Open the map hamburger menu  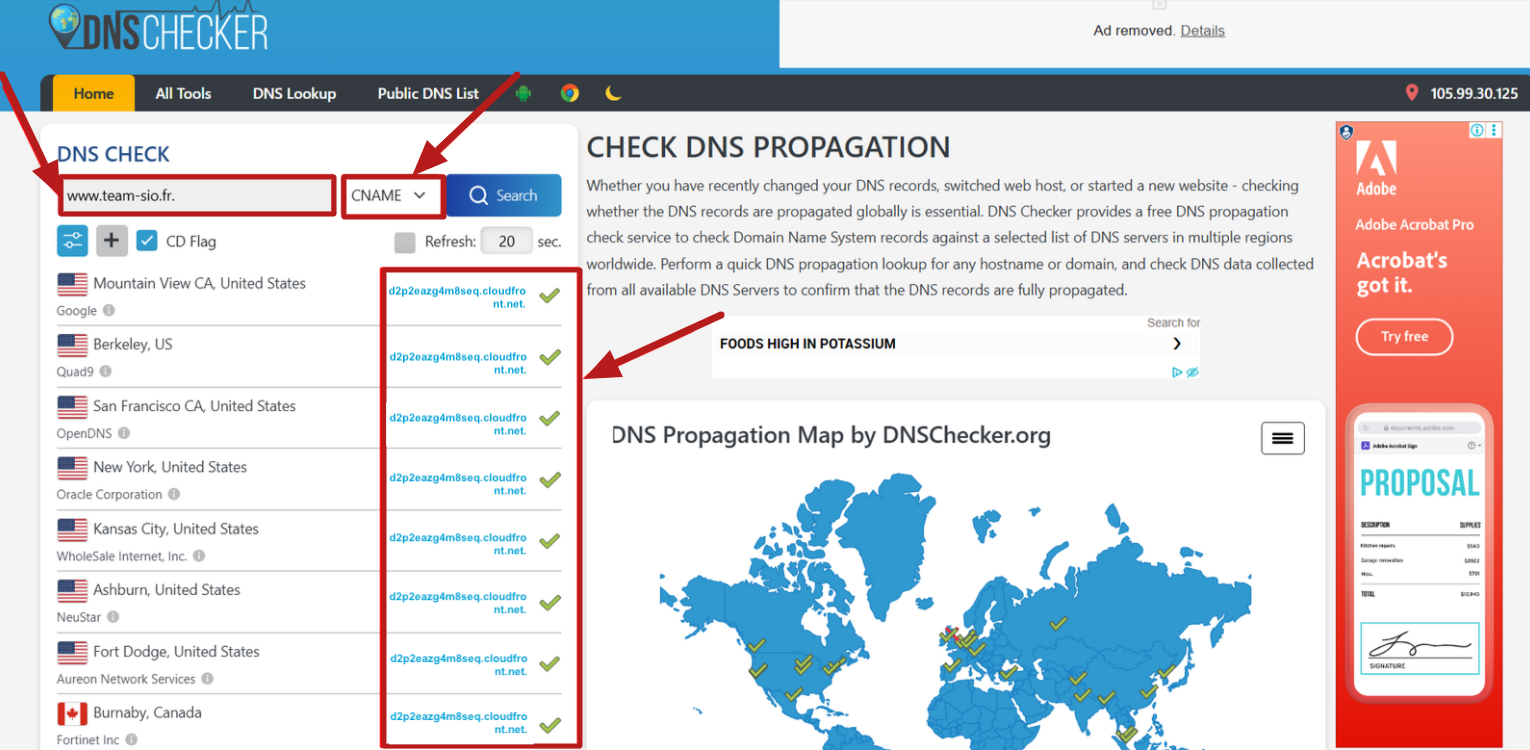pyautogui.click(x=1283, y=438)
